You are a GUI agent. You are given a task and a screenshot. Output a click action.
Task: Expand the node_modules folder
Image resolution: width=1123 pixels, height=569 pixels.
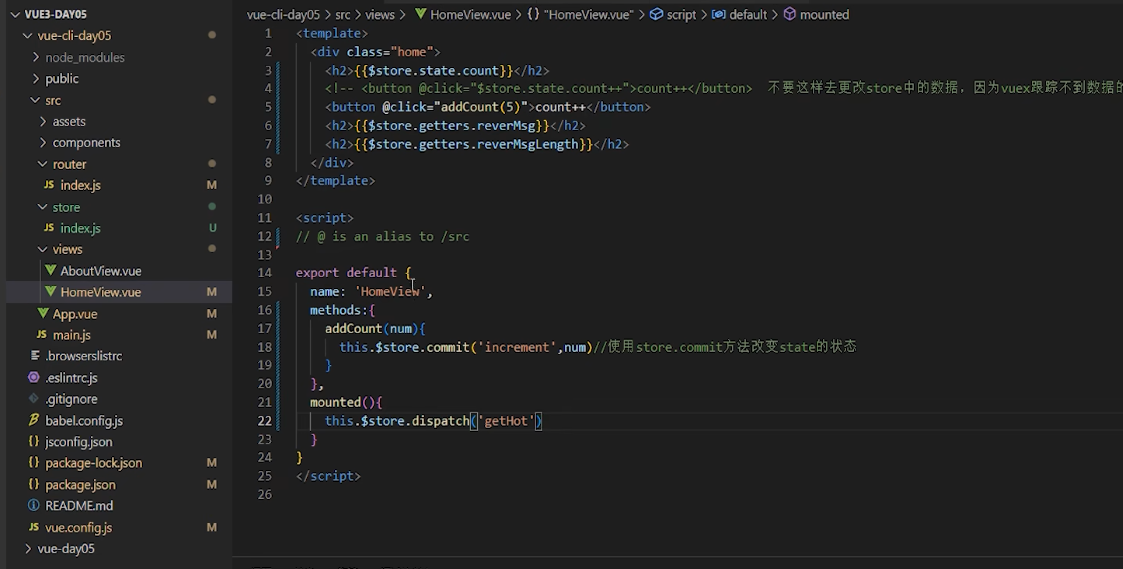35,57
